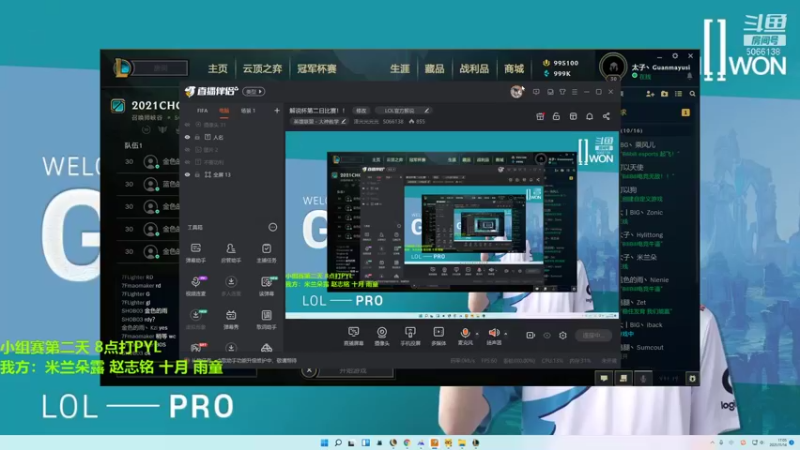Open the 房管助手 tool
The width and height of the screenshot is (800, 450).
[231, 253]
